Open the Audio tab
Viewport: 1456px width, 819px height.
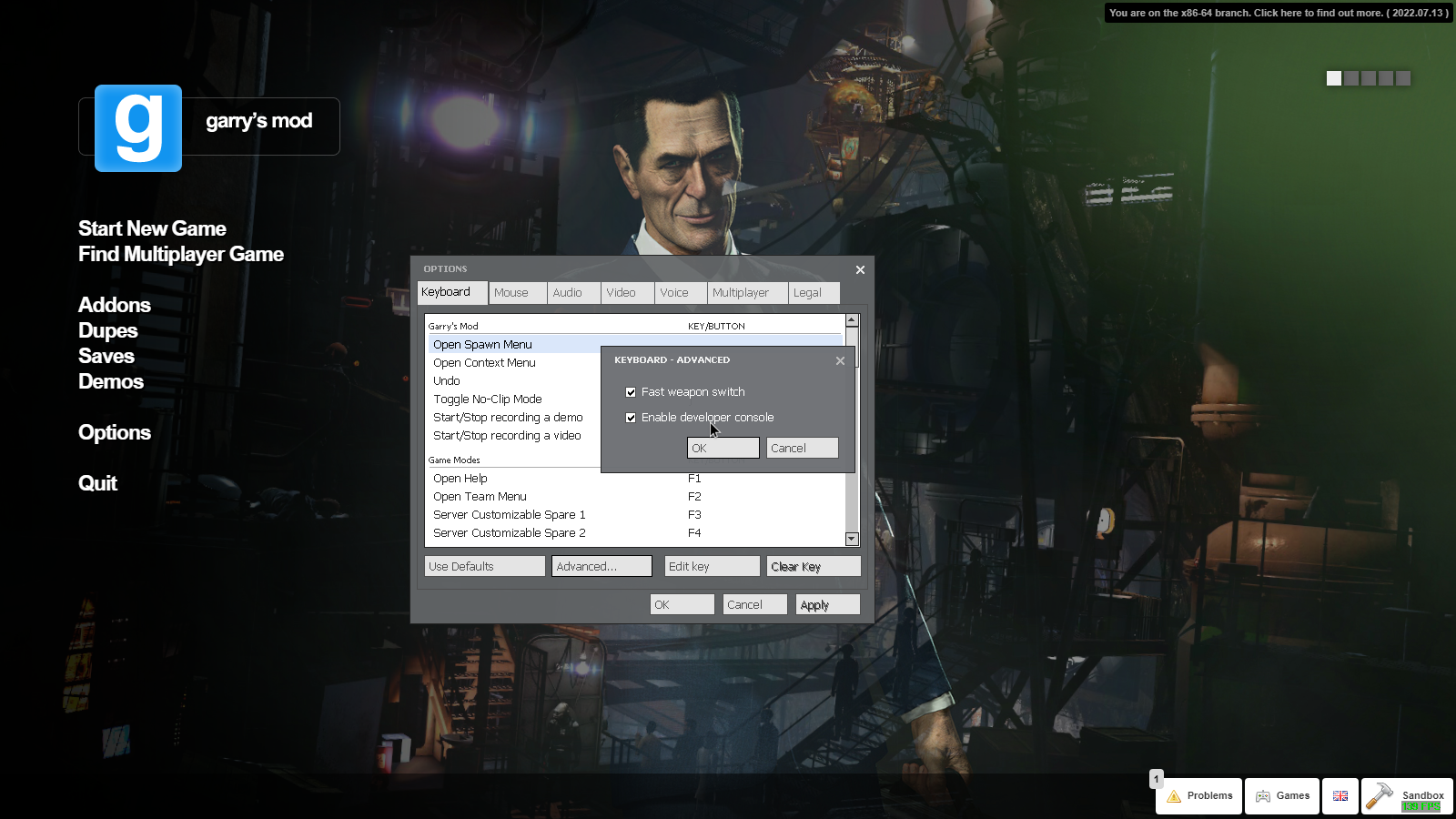coord(574,293)
